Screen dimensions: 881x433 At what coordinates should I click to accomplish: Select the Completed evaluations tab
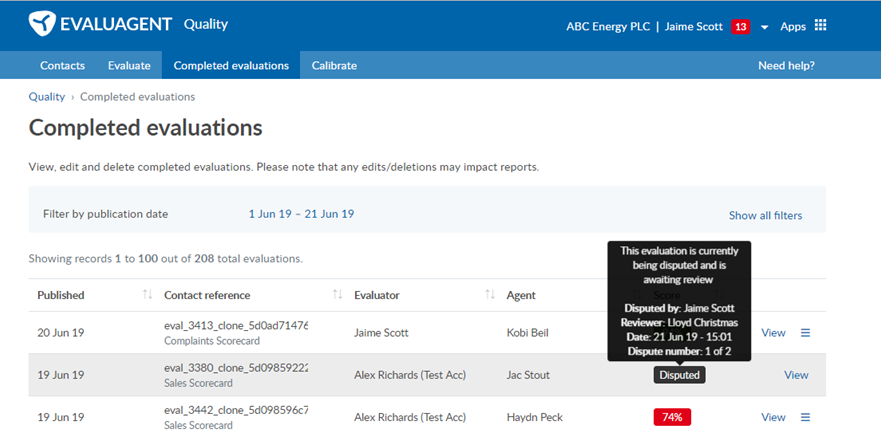coord(231,66)
